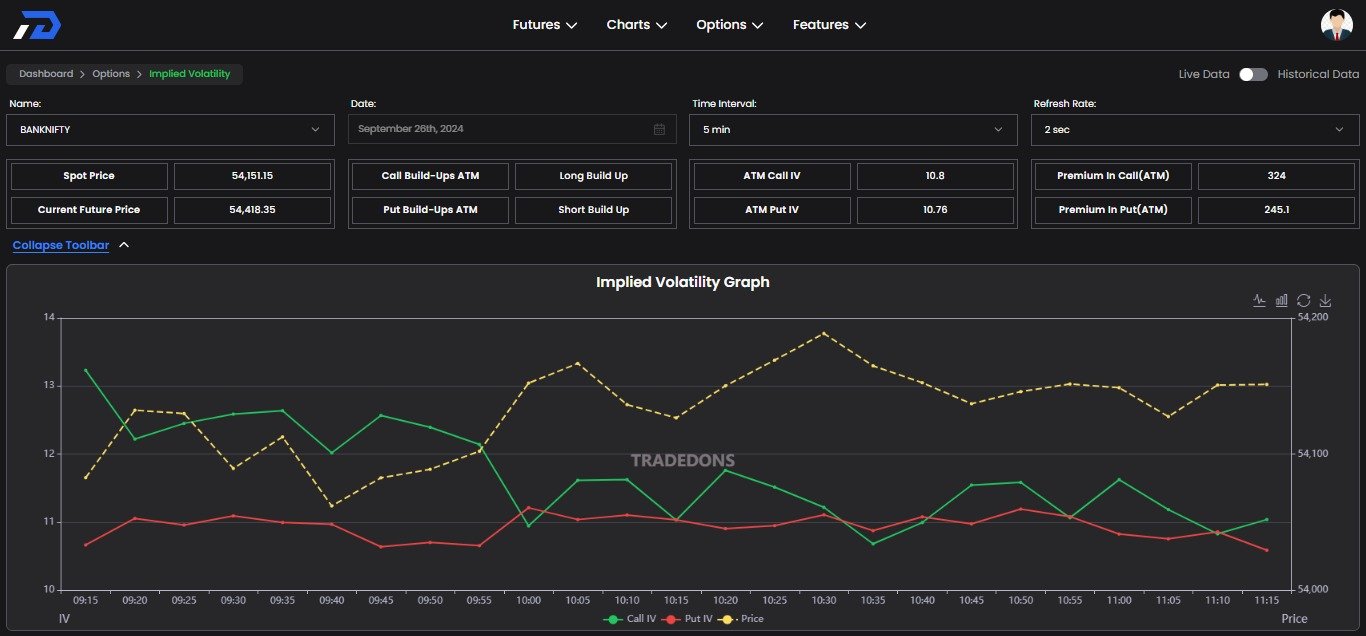The height and width of the screenshot is (636, 1366).
Task: Click the caret icon beside Collapse Toolbar
Action: coord(124,245)
